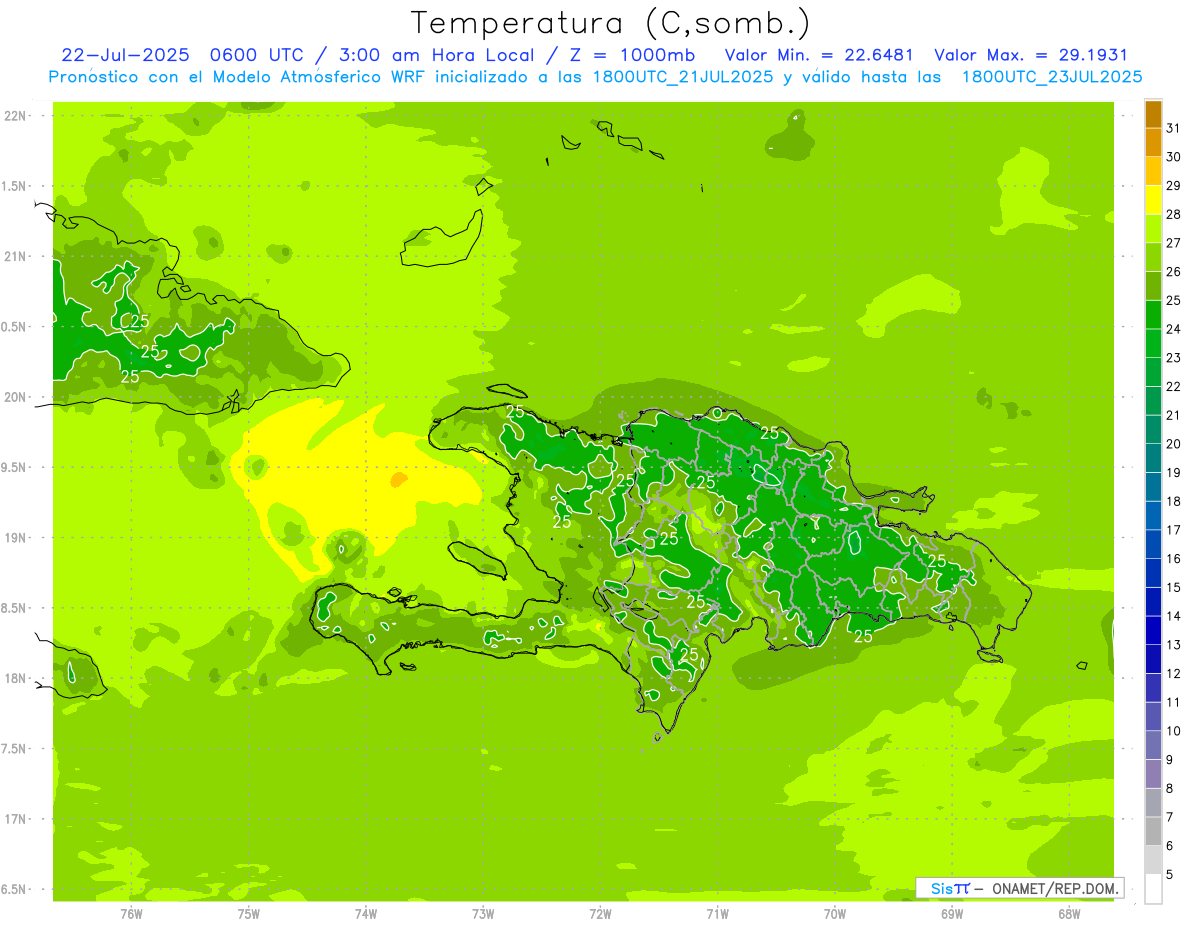Click the "Valor Max. = 29.1931" value
1200x927 pixels.
point(1030,55)
